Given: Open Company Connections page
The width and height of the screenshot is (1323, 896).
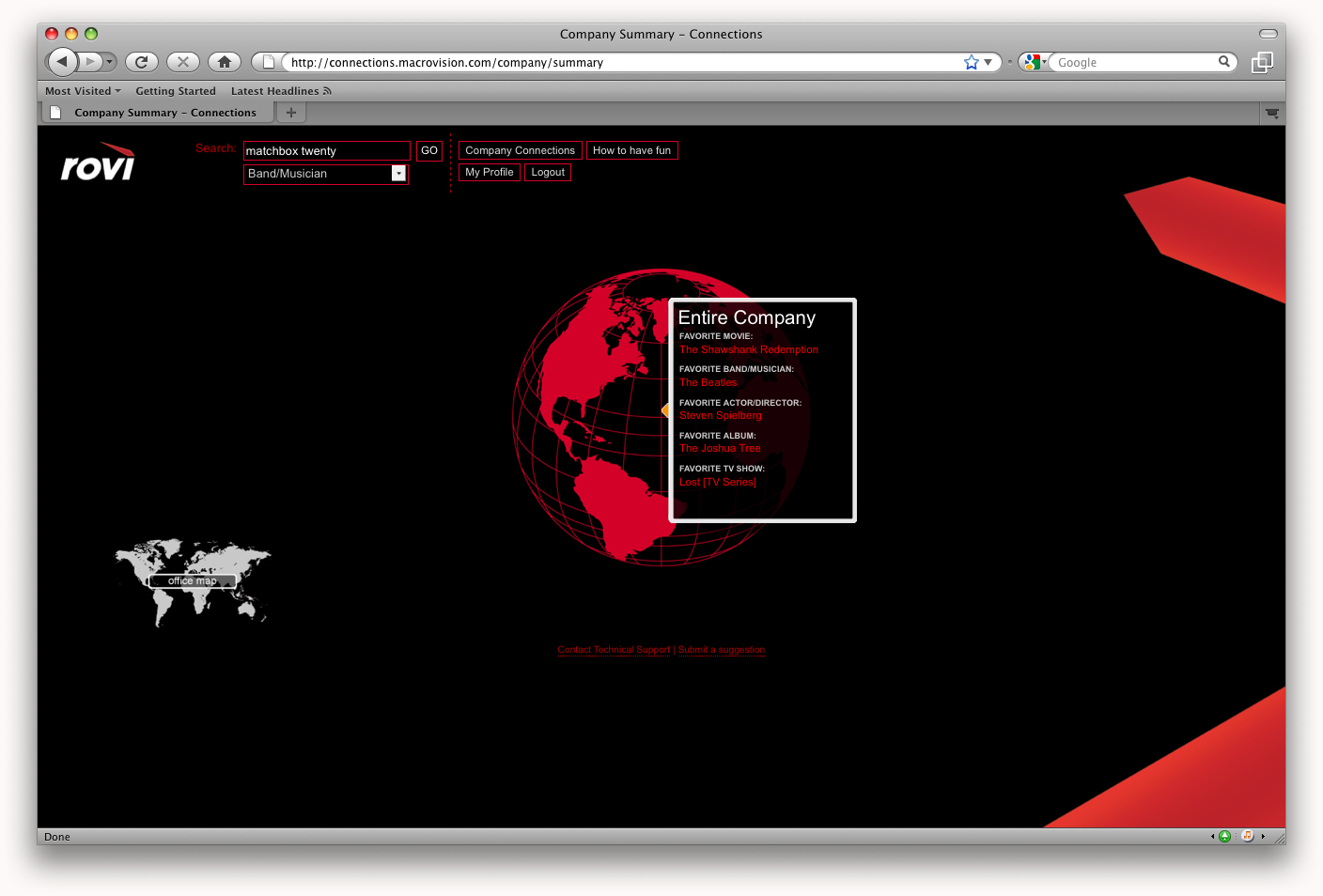Looking at the screenshot, I should [521, 150].
